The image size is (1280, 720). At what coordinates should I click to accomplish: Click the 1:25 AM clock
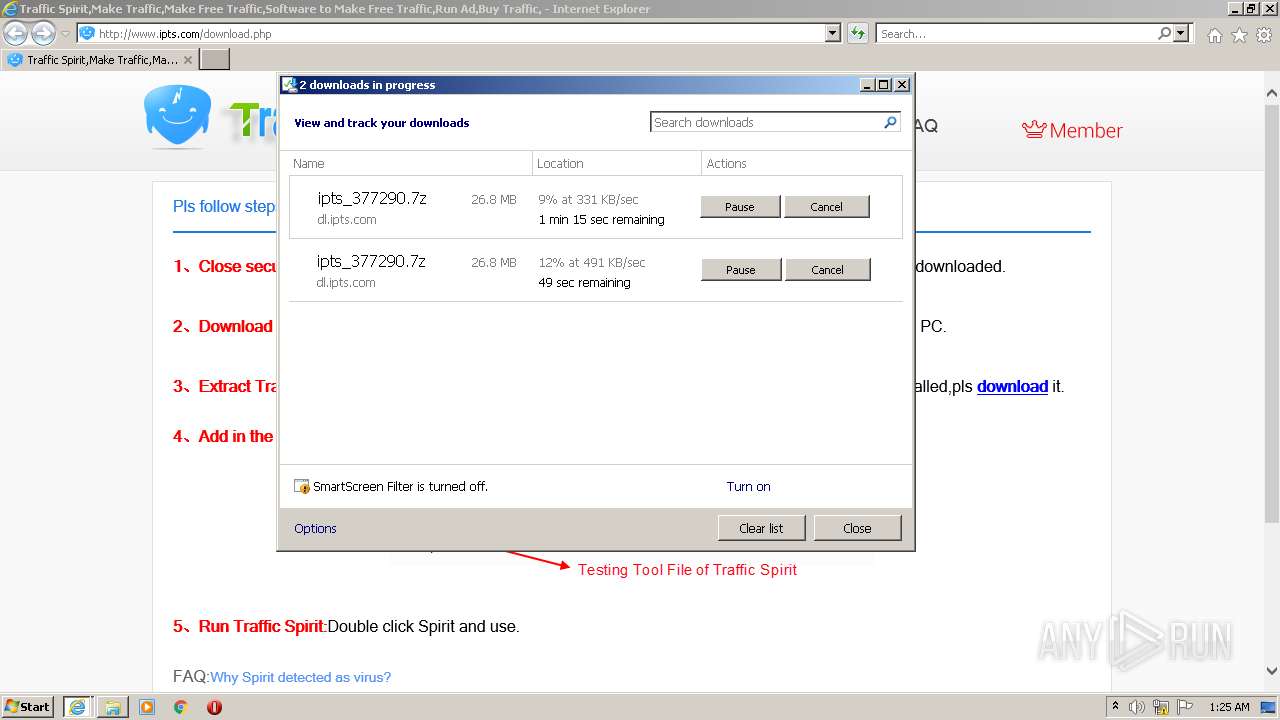(x=1229, y=707)
